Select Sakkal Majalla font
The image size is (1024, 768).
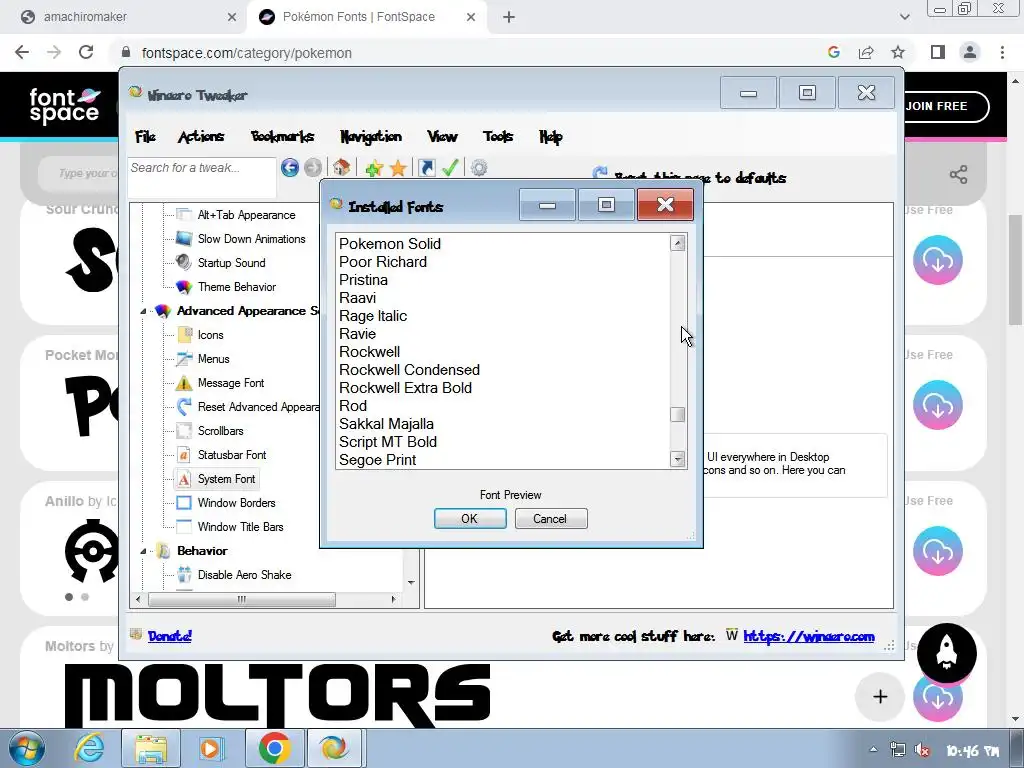(386, 424)
